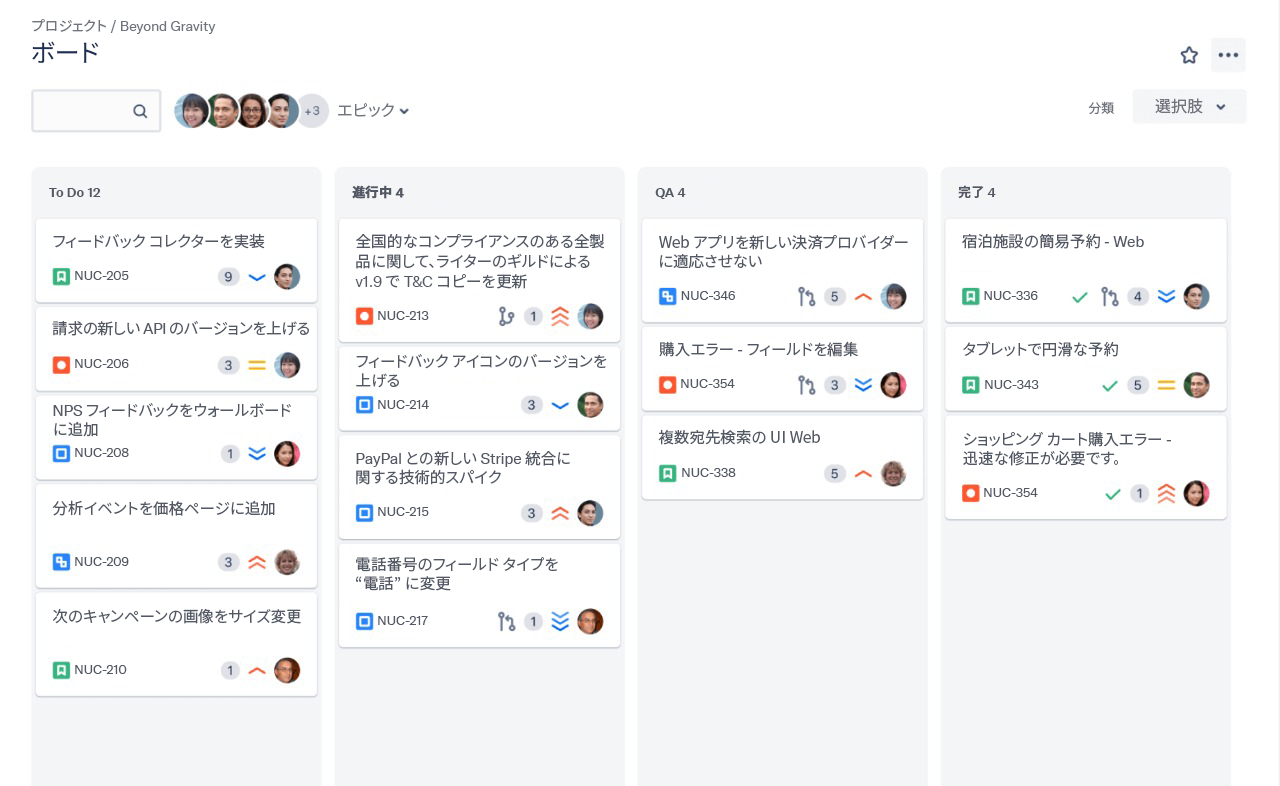Open the Beyond Gravity breadcrumb link
This screenshot has height=786, width=1280.
167,26
